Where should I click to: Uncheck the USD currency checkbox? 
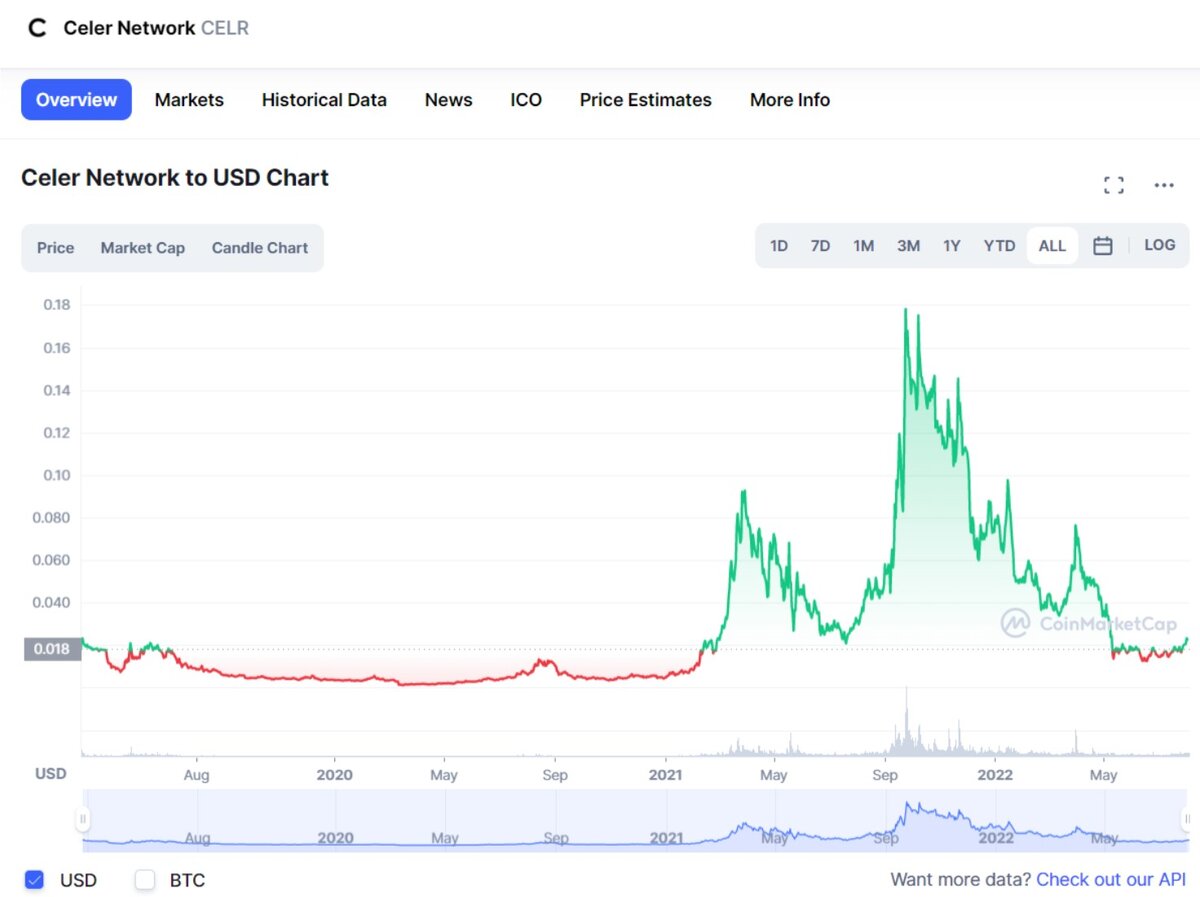[34, 880]
